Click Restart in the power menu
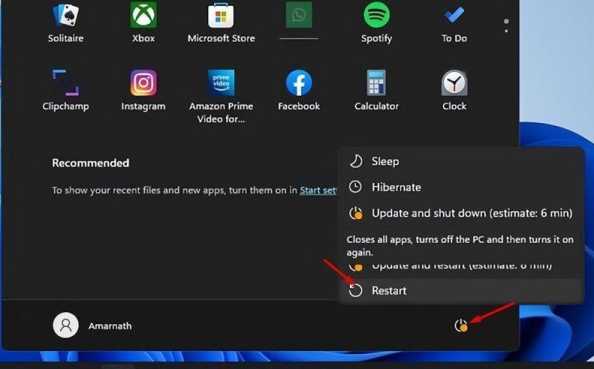This screenshot has width=594, height=369. pyautogui.click(x=460, y=291)
